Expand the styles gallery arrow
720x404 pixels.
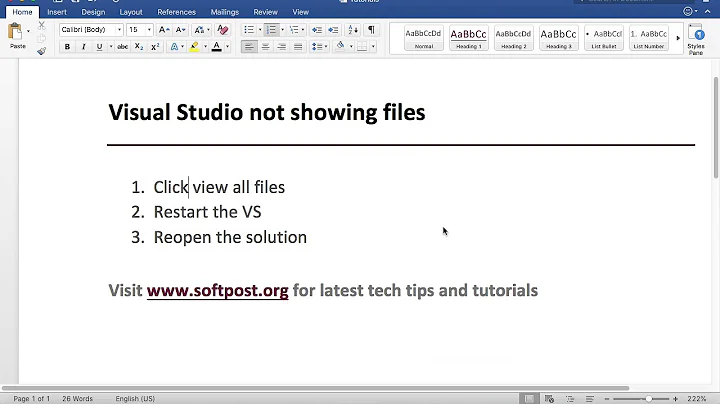[x=678, y=38]
